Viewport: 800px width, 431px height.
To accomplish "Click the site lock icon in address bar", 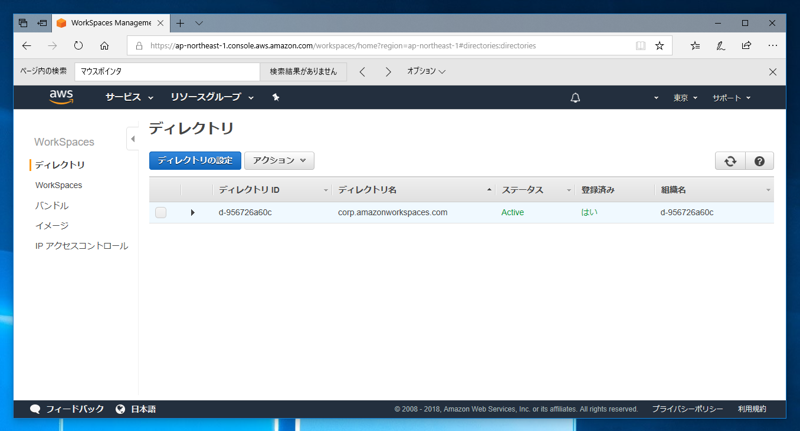I will pos(139,46).
